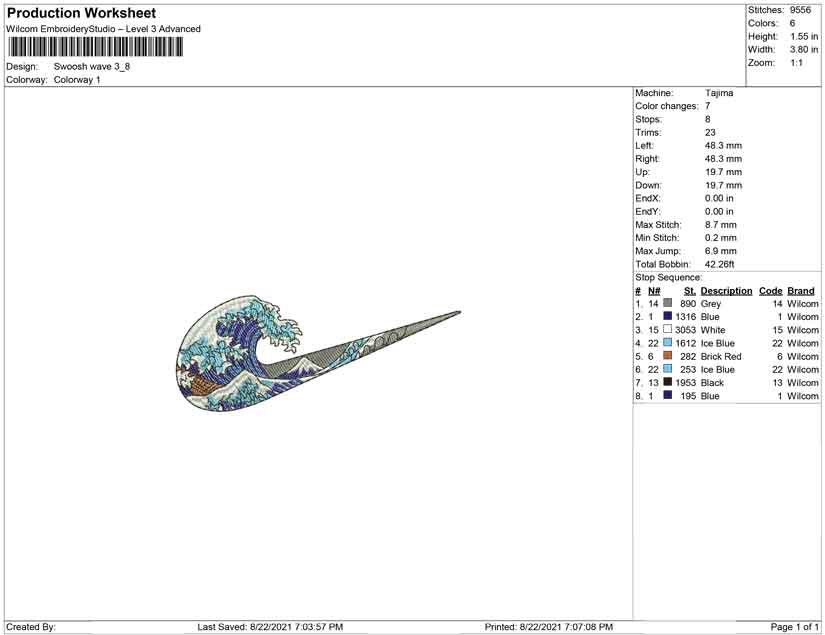The width and height of the screenshot is (825, 635).
Task: Click the 'Description' column header
Action: [727, 291]
